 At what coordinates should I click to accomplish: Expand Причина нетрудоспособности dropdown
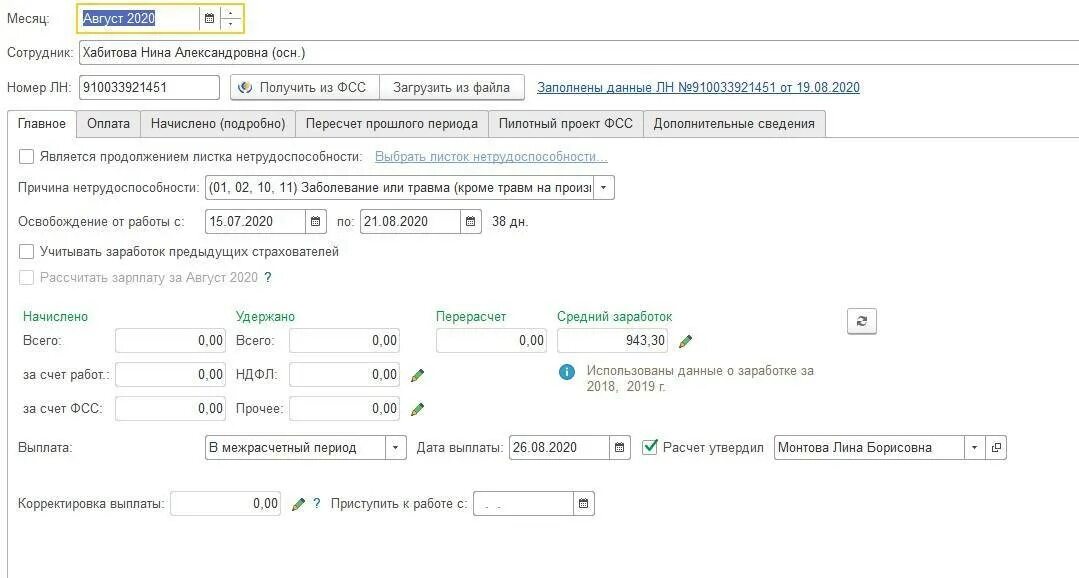pos(603,187)
